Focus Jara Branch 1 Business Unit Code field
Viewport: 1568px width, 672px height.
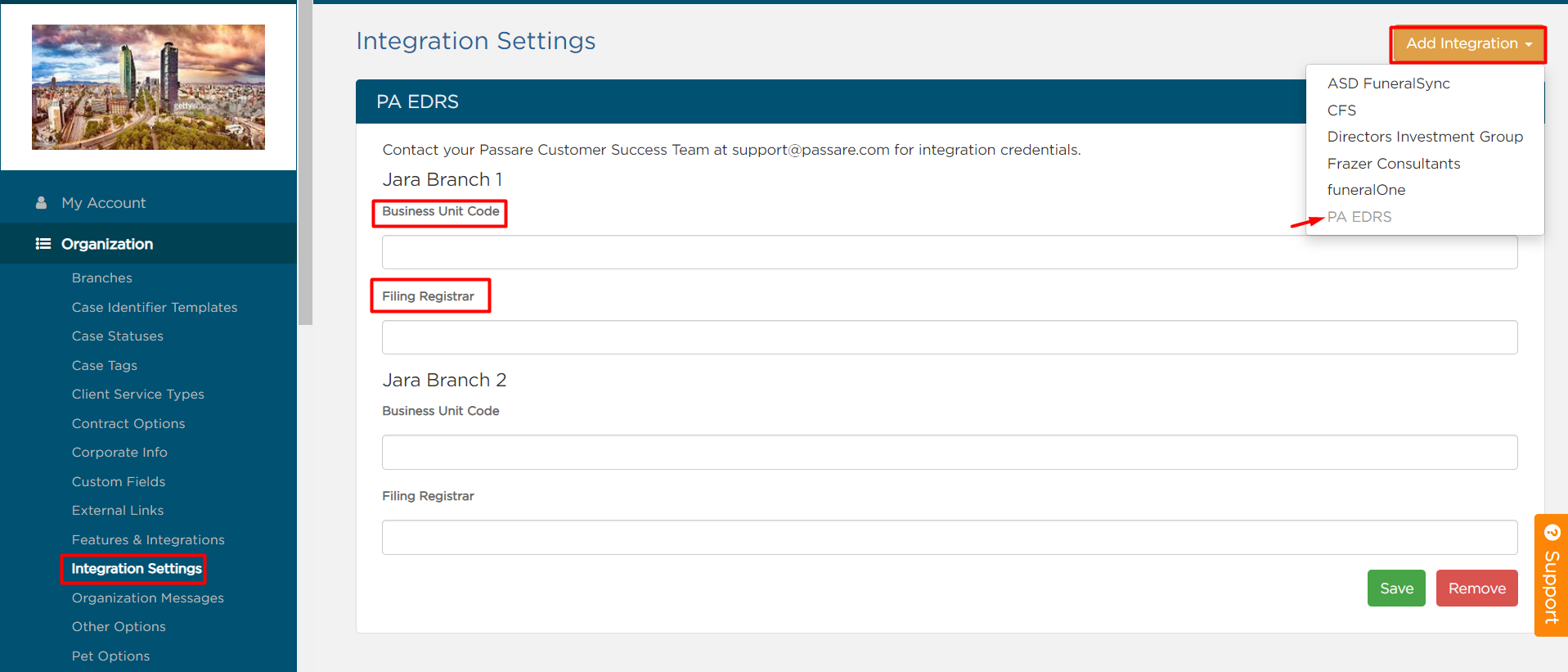[x=949, y=252]
